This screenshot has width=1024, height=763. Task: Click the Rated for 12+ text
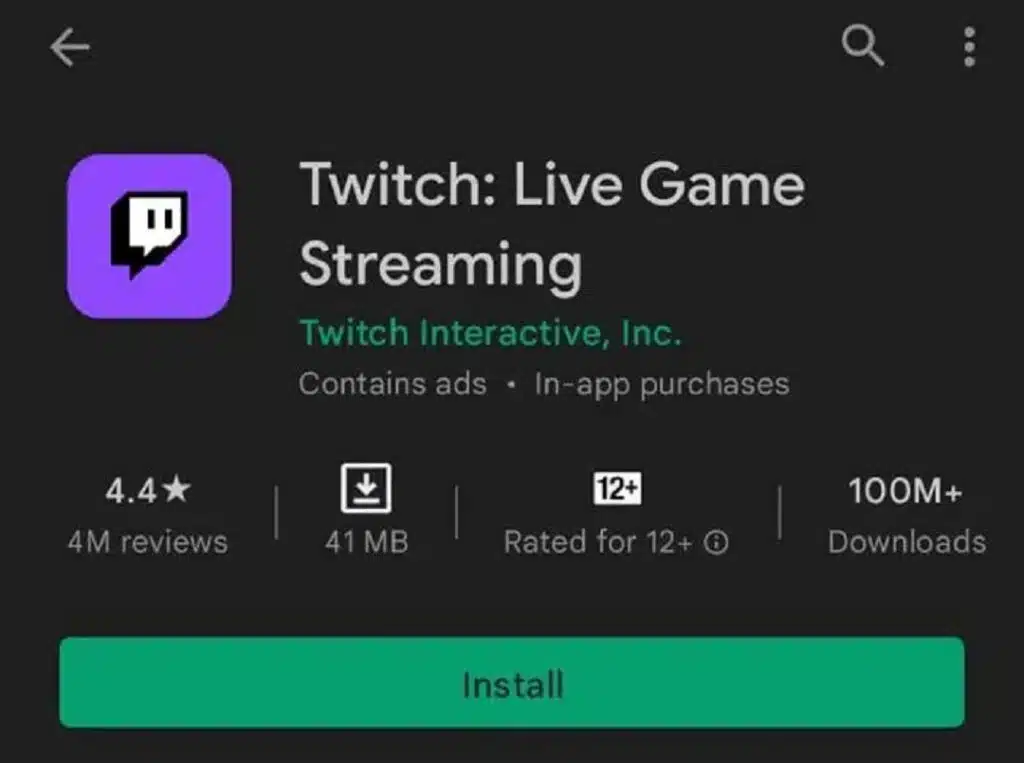595,543
